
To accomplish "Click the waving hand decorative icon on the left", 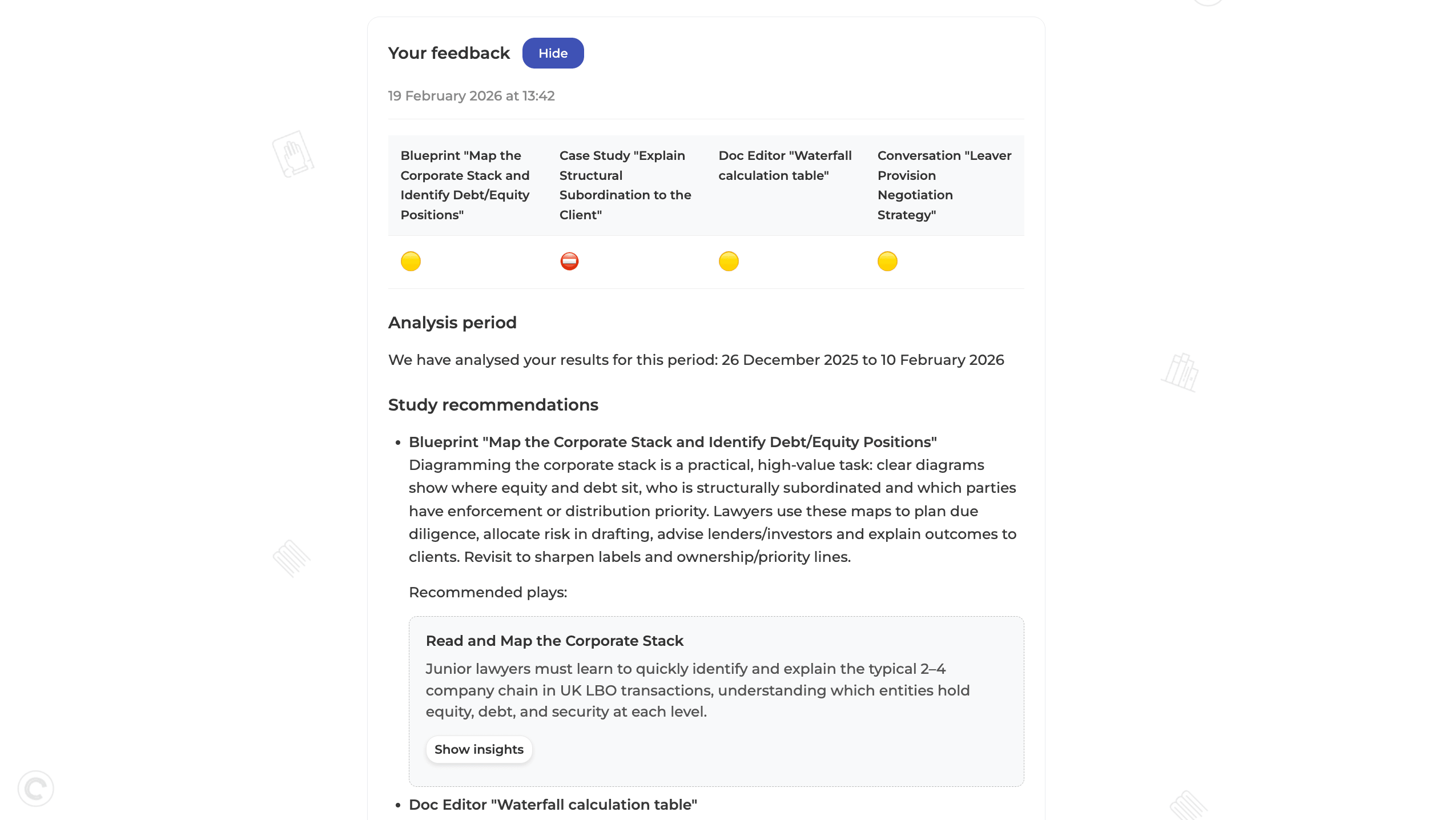I will click(293, 155).
